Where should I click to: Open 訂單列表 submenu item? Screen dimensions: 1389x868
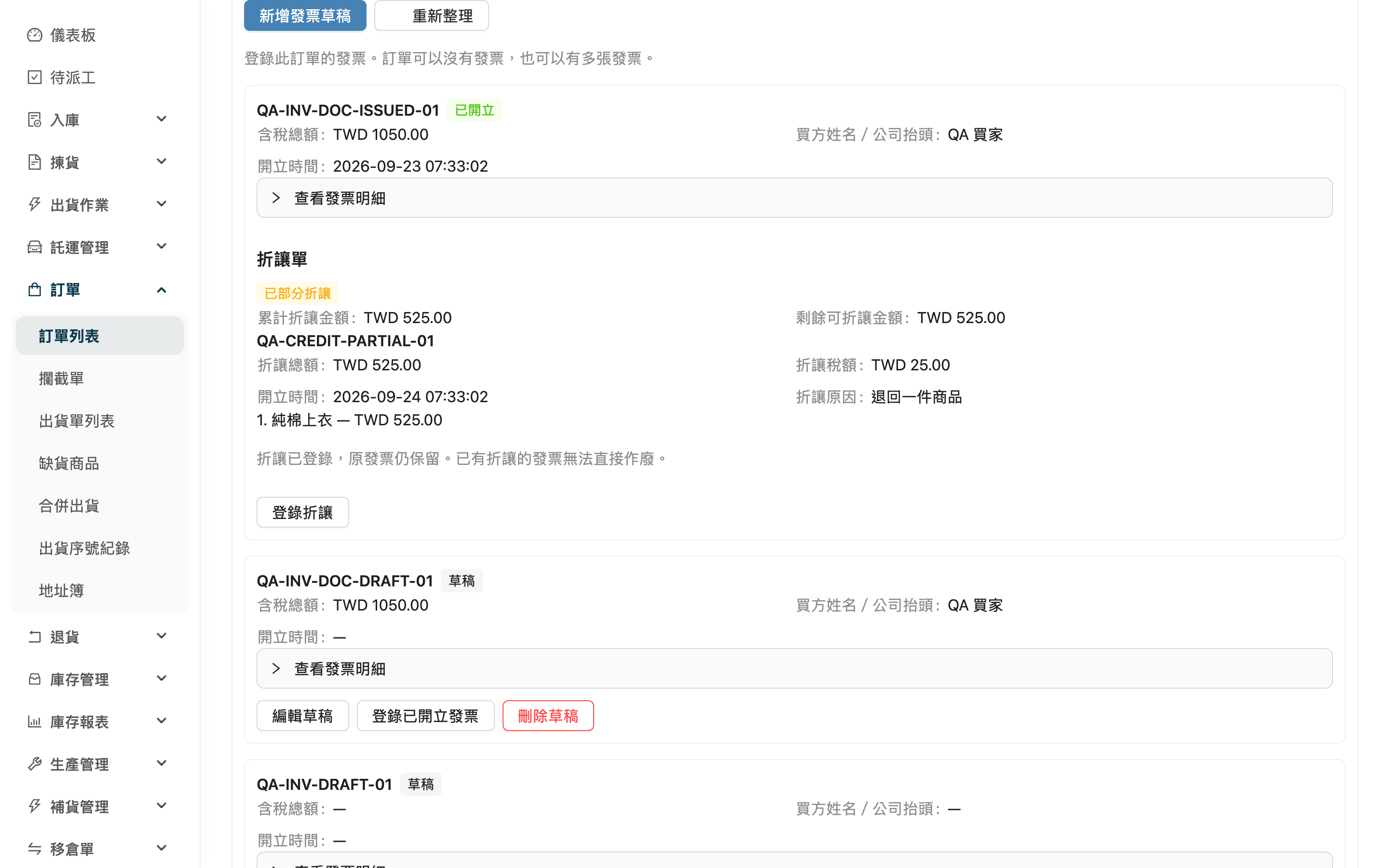(100, 336)
